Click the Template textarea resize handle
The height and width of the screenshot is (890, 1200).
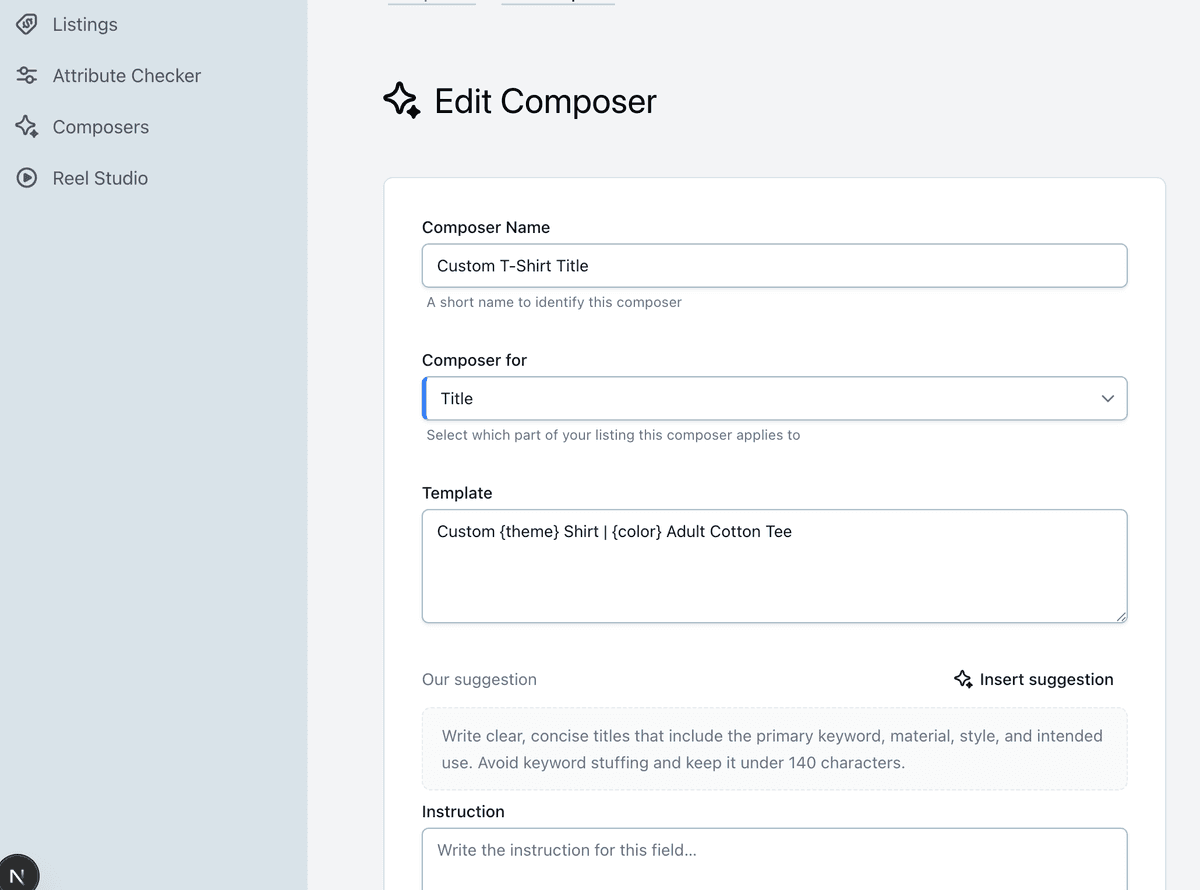click(x=1121, y=617)
